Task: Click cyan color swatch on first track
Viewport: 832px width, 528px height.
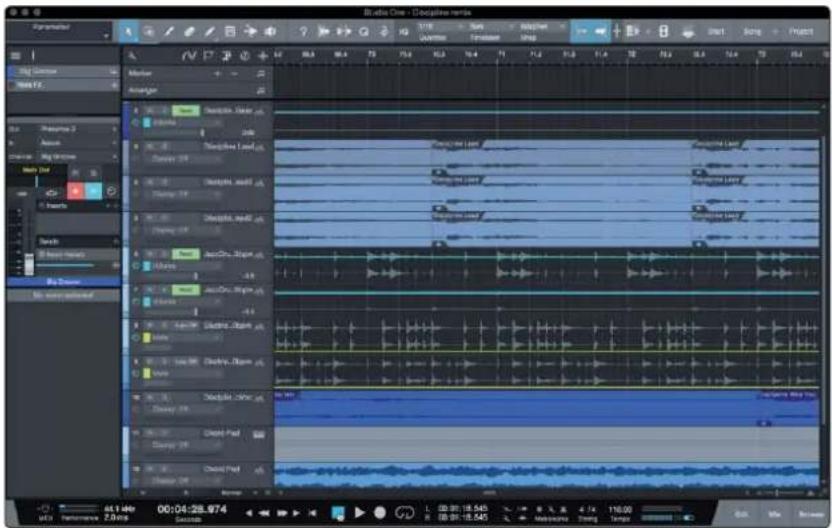Action: tap(147, 123)
